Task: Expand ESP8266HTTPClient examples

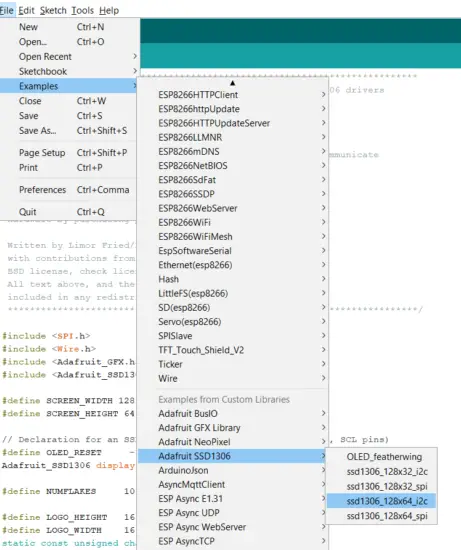Action: 233,95
